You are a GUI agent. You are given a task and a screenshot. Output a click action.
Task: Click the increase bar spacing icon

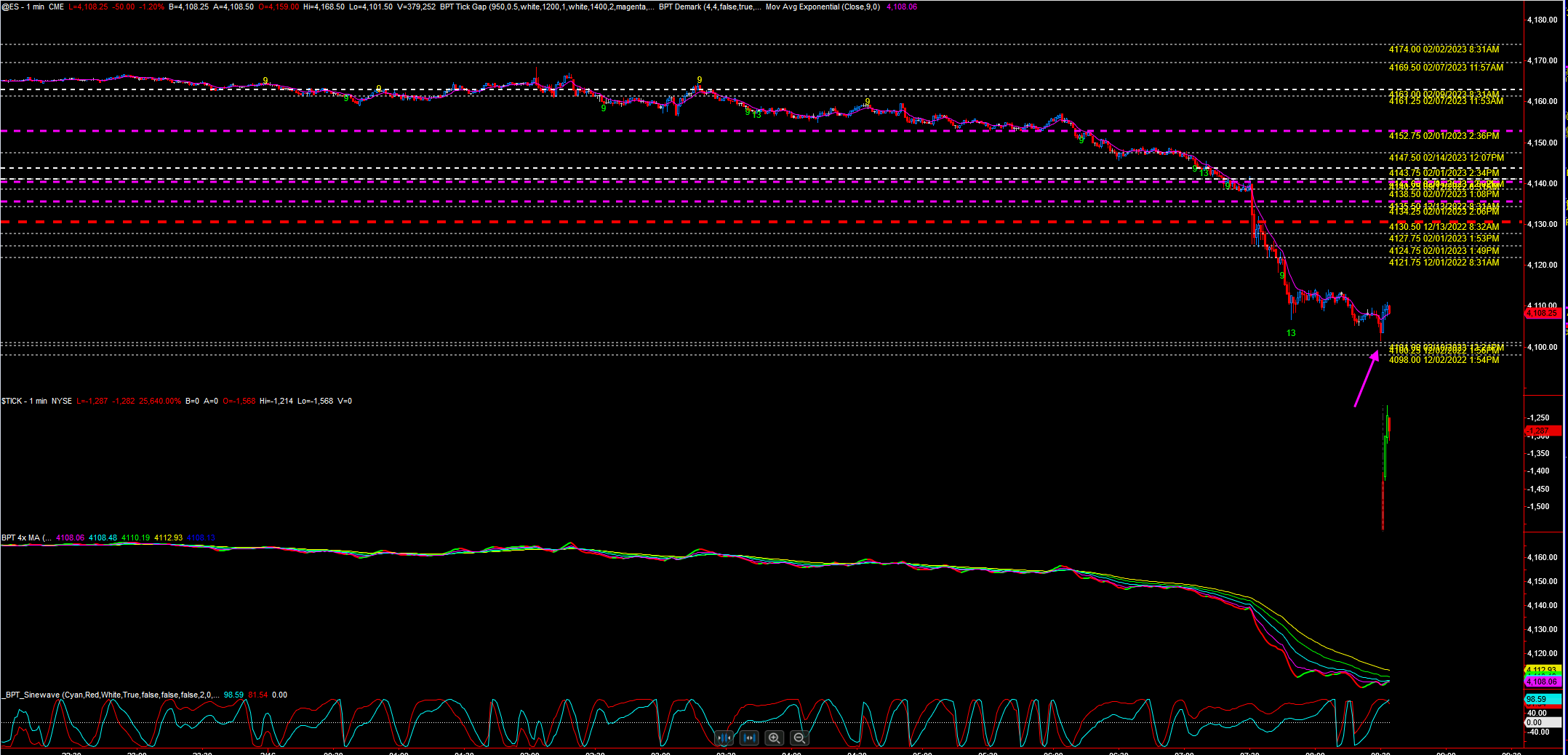(x=749, y=738)
